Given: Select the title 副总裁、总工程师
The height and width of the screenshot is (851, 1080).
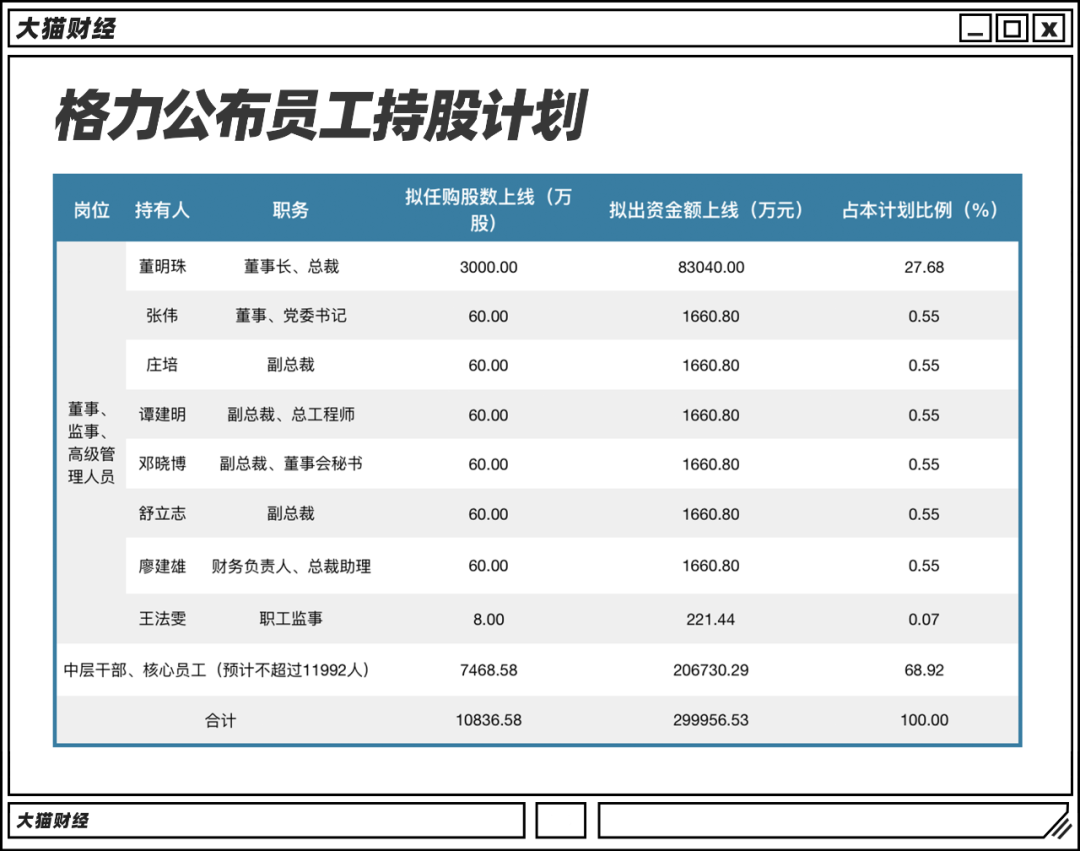Looking at the screenshot, I should click(x=291, y=414).
